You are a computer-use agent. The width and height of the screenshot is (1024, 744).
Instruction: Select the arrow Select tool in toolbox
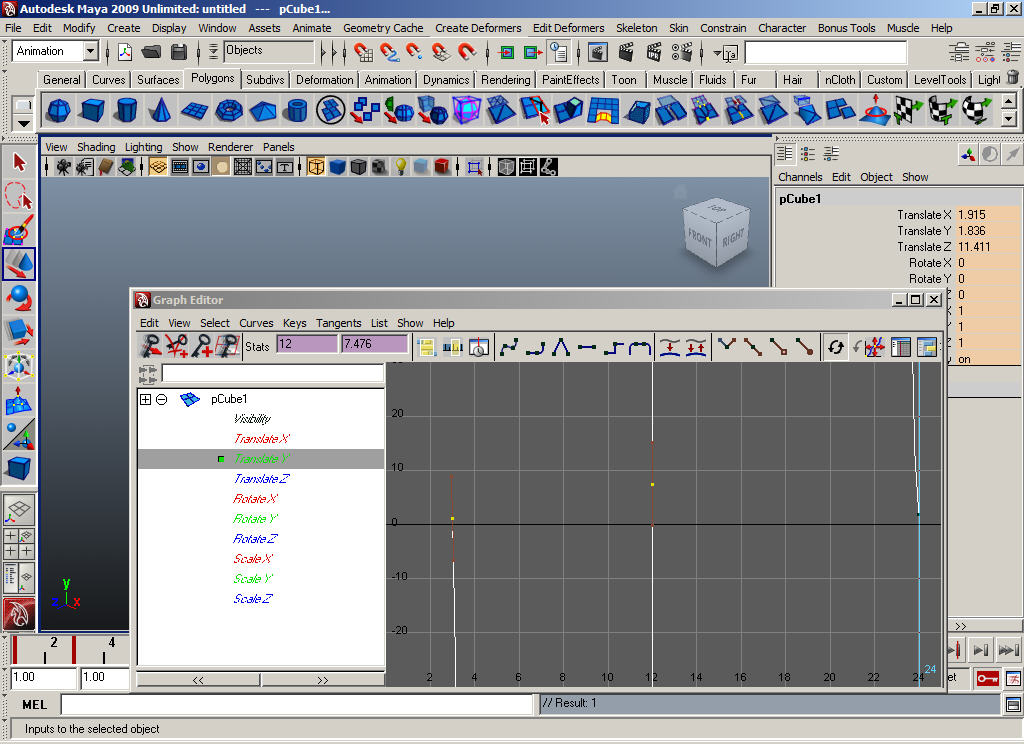pos(19,161)
